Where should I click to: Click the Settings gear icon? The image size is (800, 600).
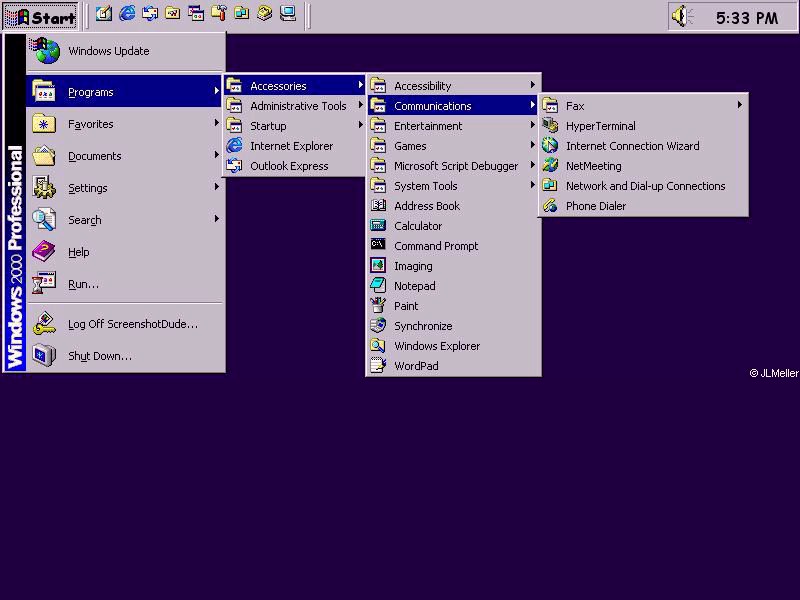tap(44, 187)
